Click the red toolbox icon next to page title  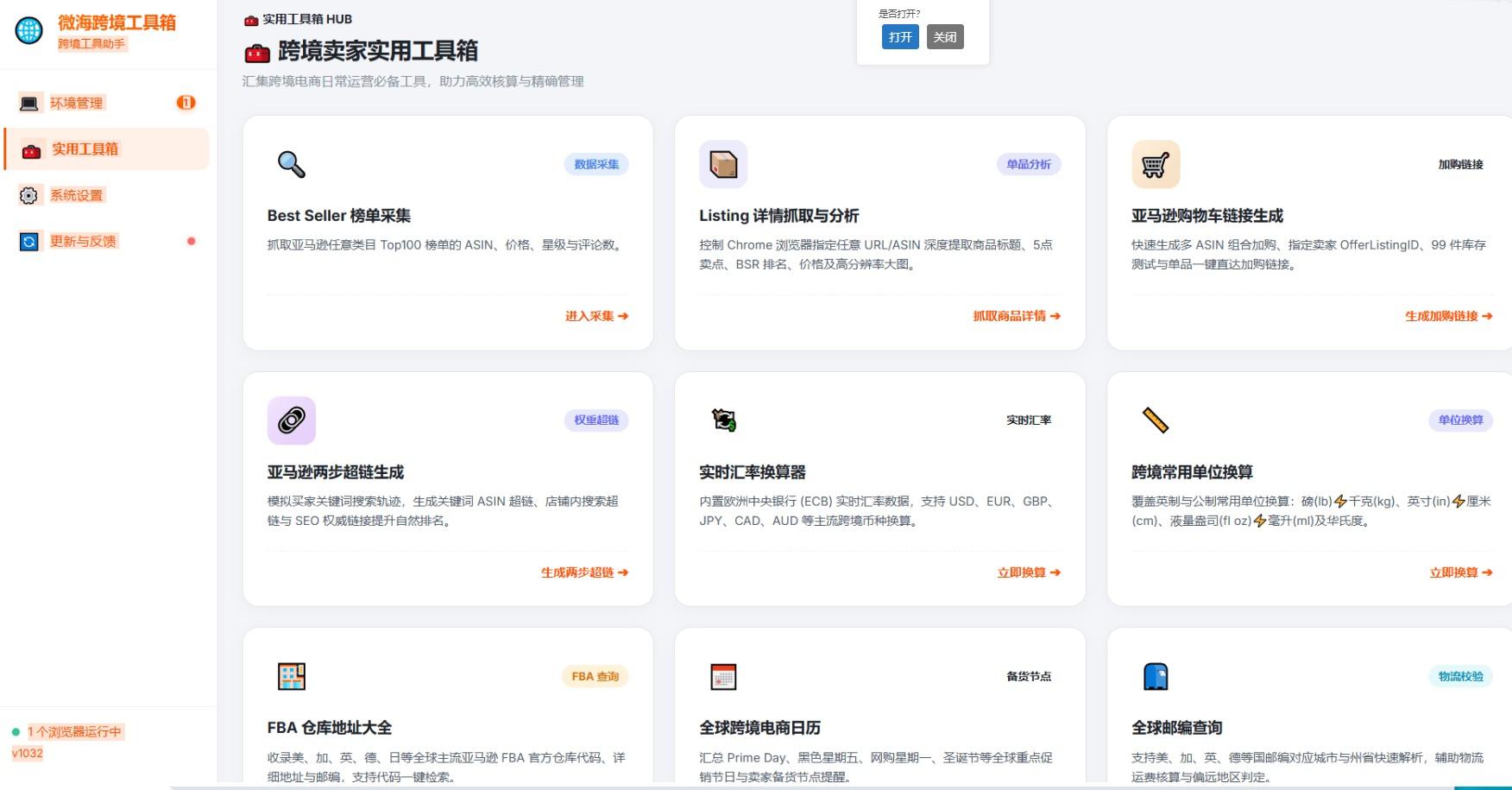pyautogui.click(x=257, y=54)
